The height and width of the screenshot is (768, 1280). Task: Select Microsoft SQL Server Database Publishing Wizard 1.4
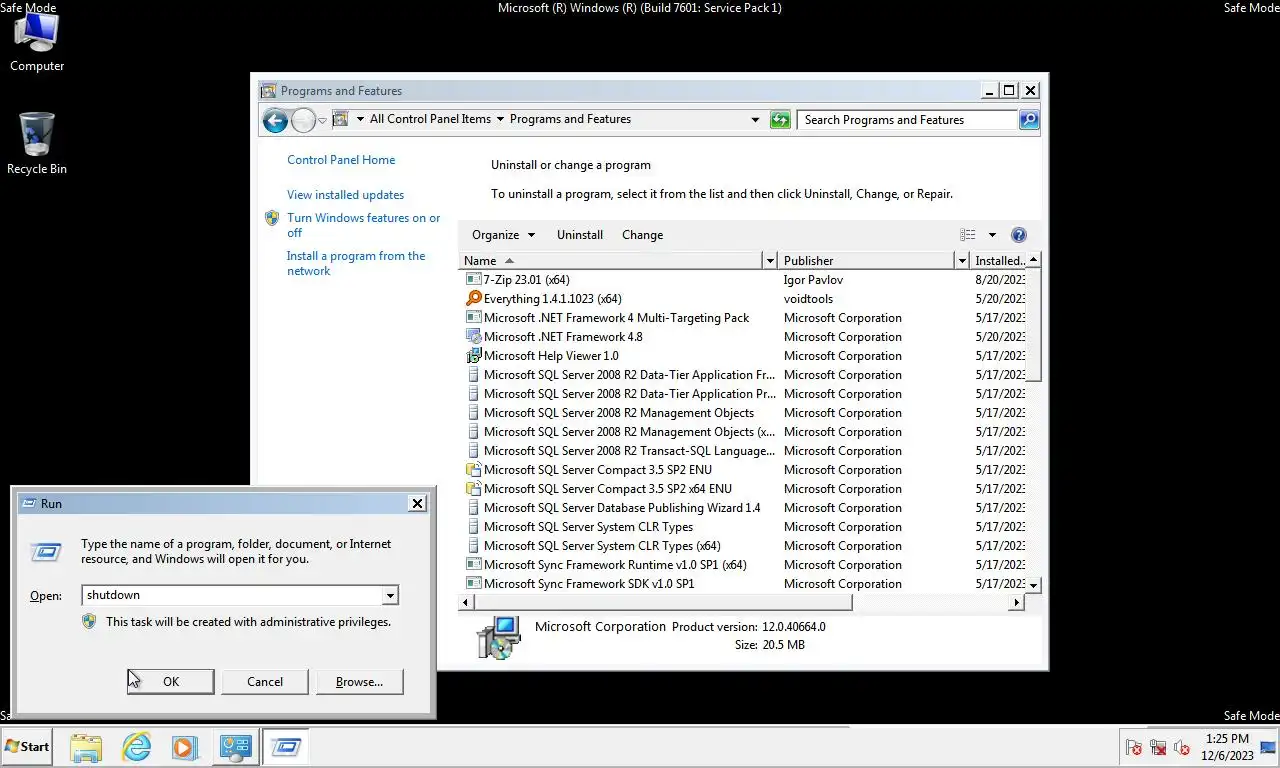coord(622,508)
